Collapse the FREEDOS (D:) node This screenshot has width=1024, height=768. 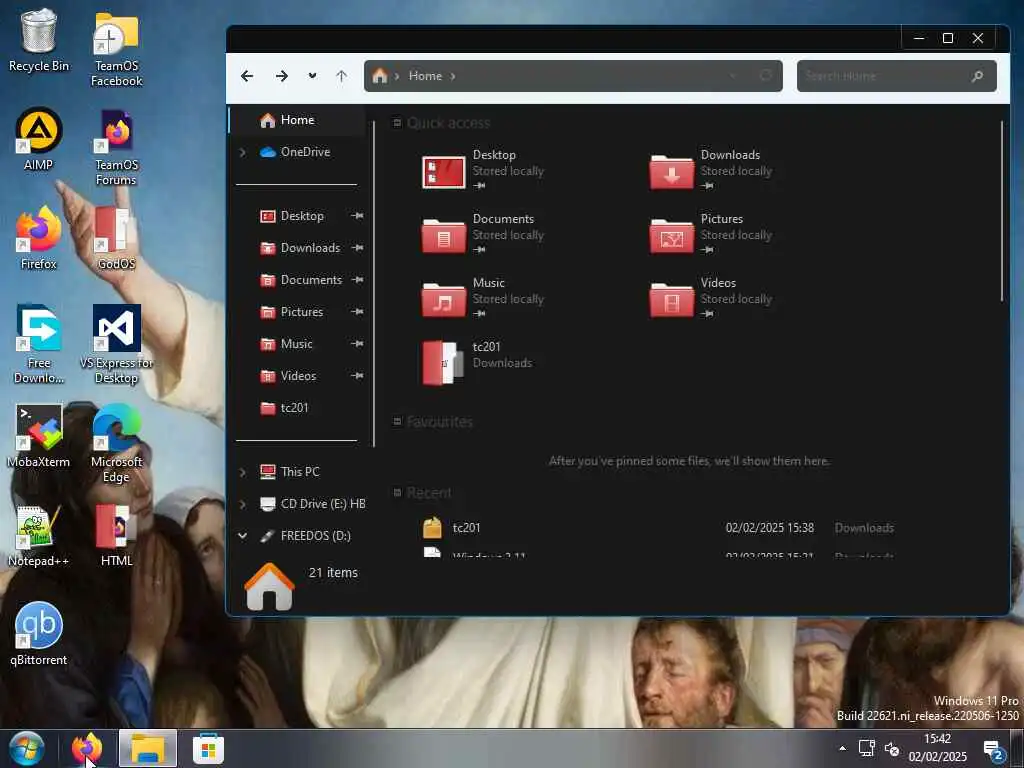point(243,536)
